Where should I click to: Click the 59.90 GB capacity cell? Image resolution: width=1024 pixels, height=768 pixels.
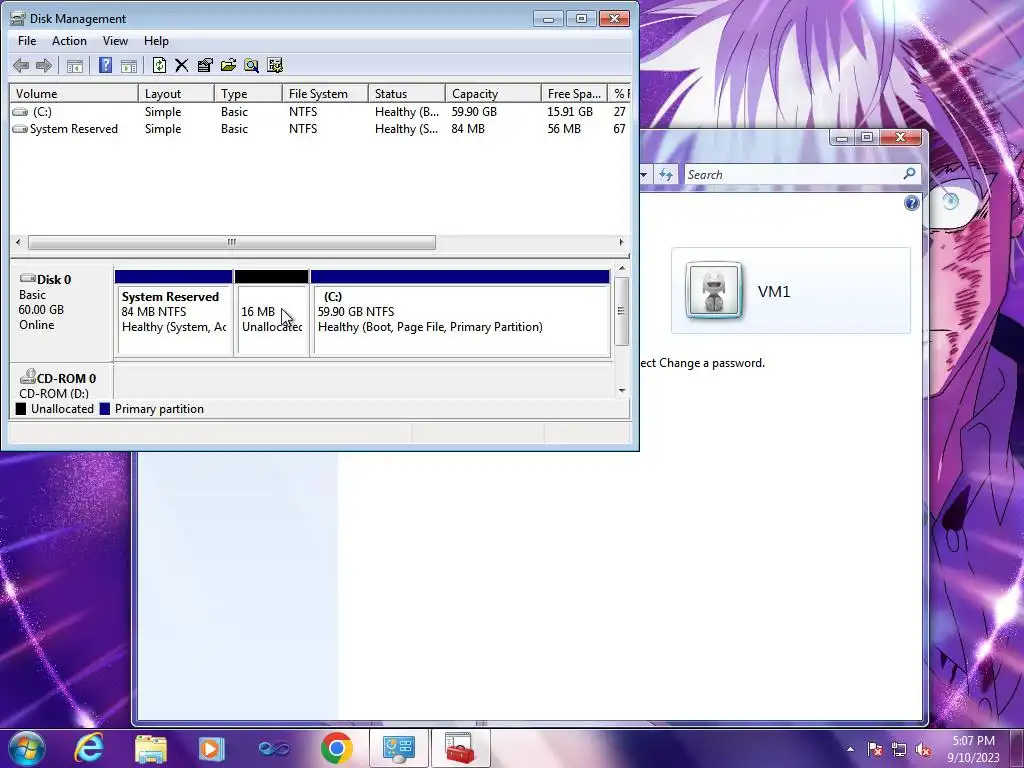point(474,112)
